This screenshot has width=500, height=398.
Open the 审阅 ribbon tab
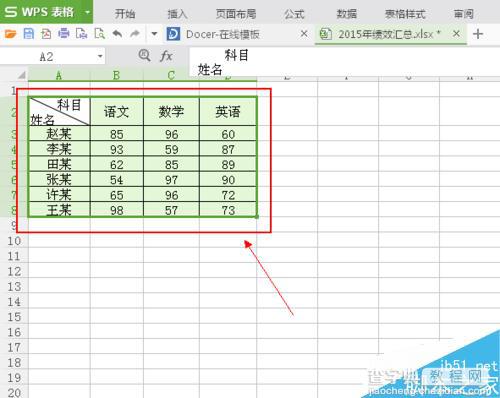point(464,14)
